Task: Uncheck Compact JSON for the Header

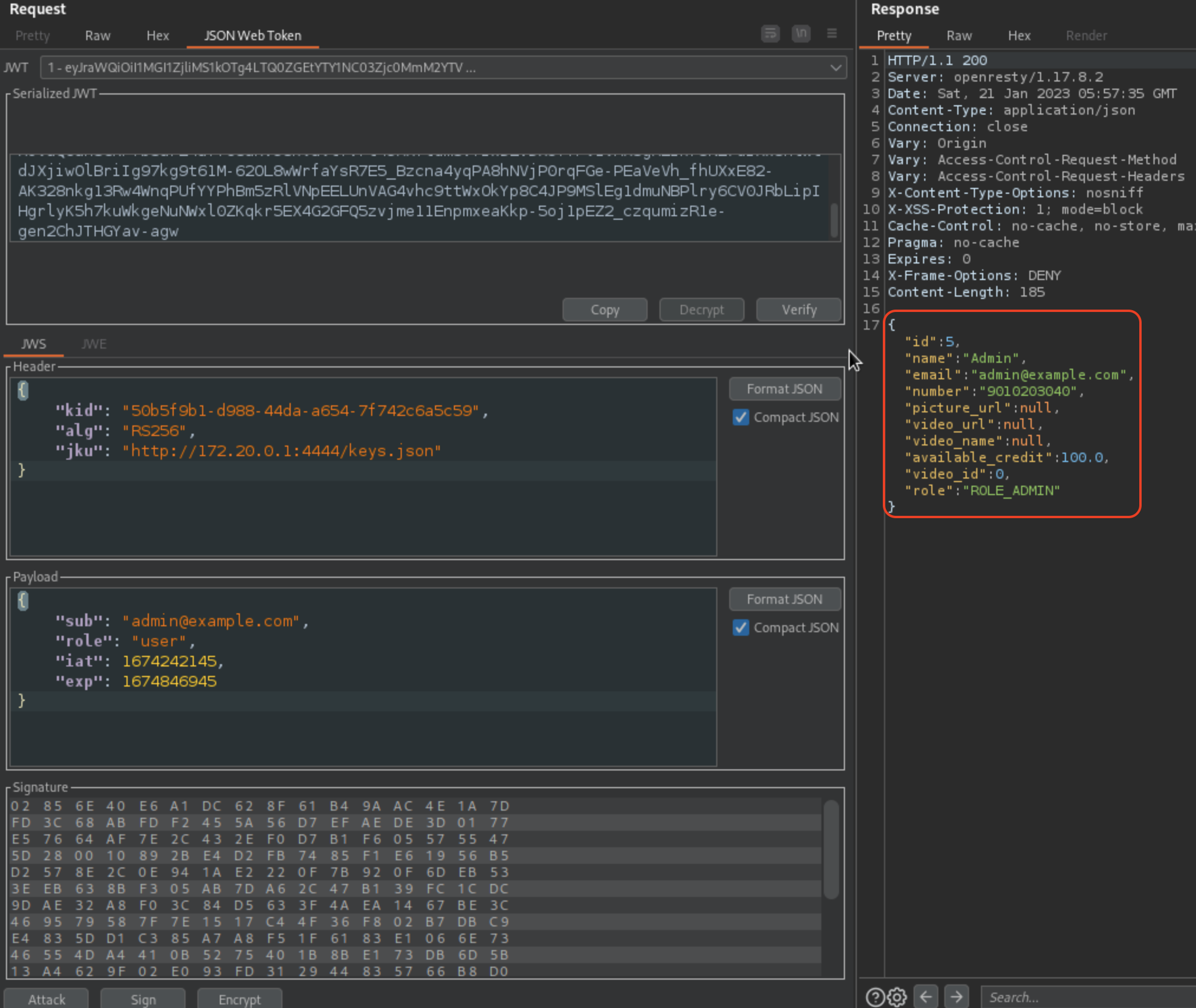Action: tap(741, 417)
